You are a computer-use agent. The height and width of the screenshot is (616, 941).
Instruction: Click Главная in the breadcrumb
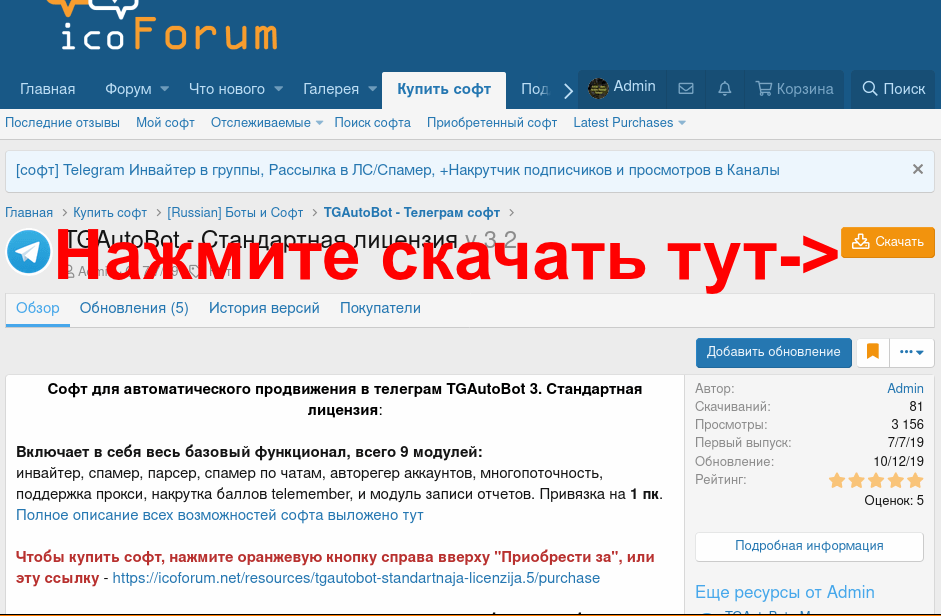[29, 213]
